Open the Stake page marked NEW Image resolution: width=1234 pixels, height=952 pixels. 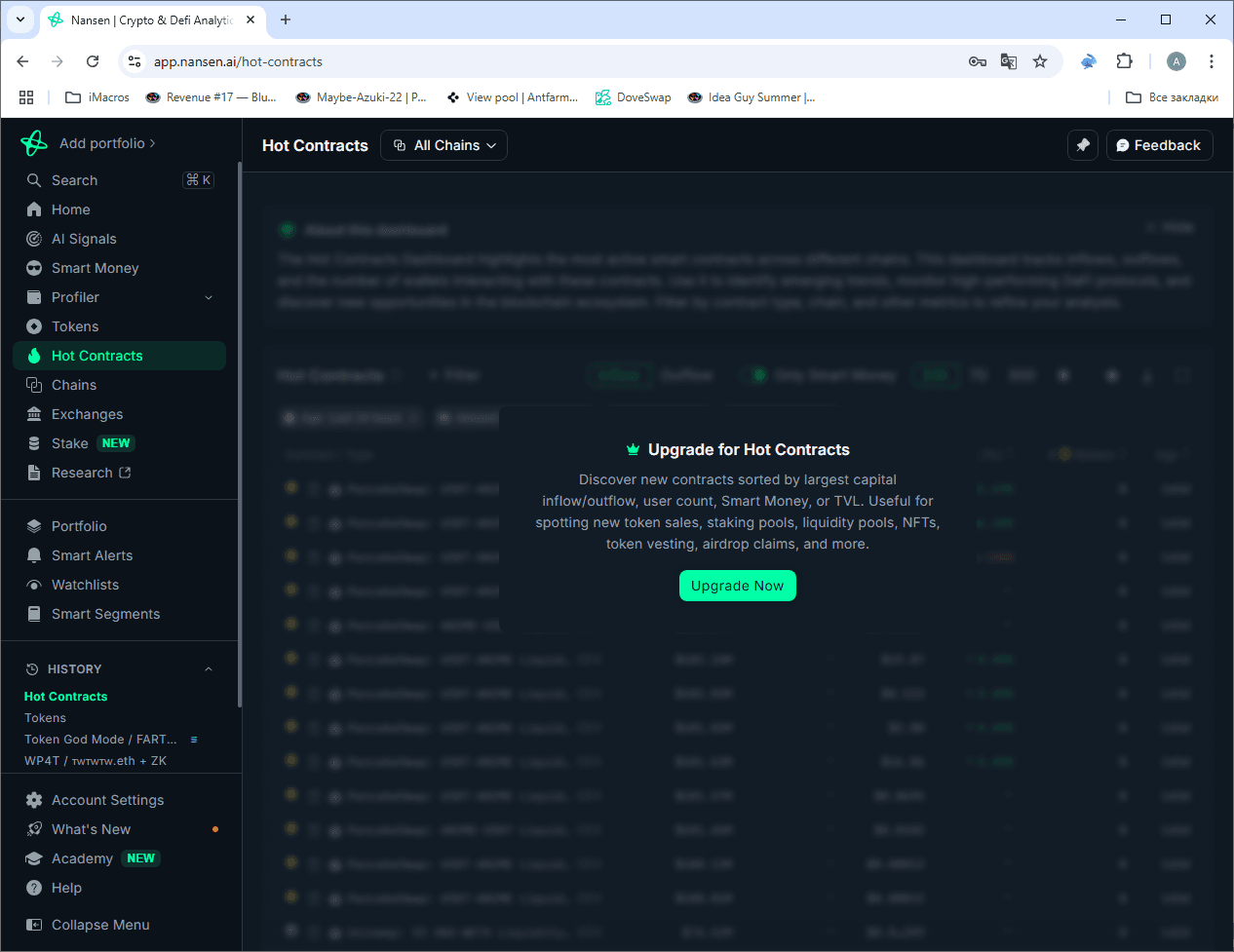tap(120, 443)
